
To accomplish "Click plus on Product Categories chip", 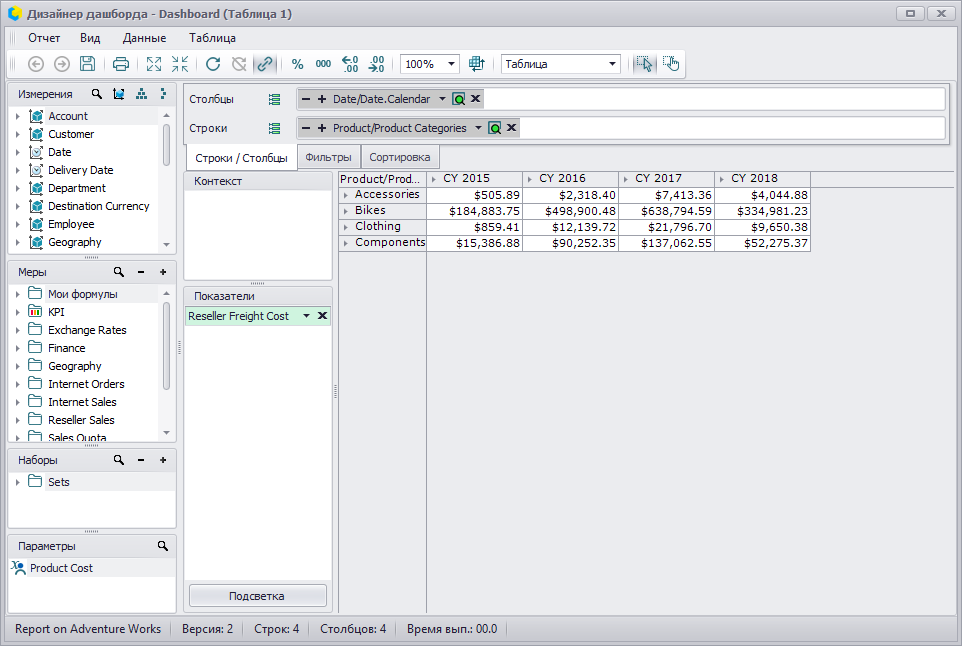I will tap(321, 128).
